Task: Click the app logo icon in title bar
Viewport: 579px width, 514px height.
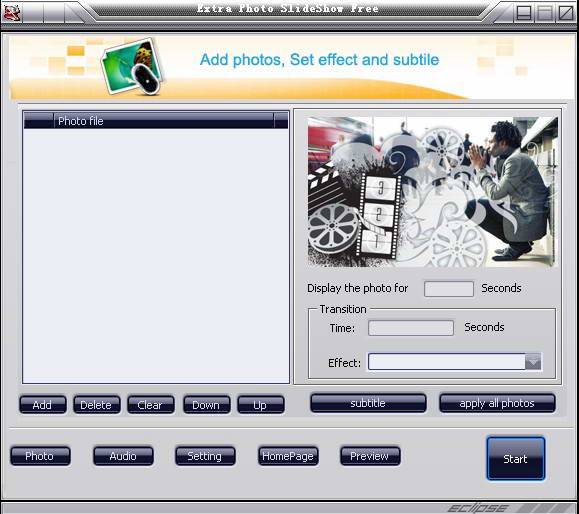Action: click(x=12, y=13)
